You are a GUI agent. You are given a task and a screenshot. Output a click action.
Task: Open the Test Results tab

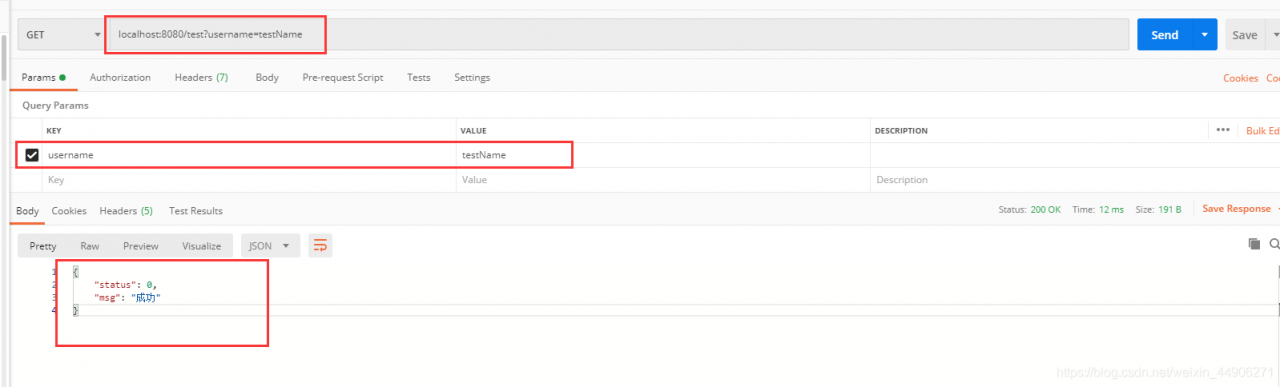coord(196,211)
